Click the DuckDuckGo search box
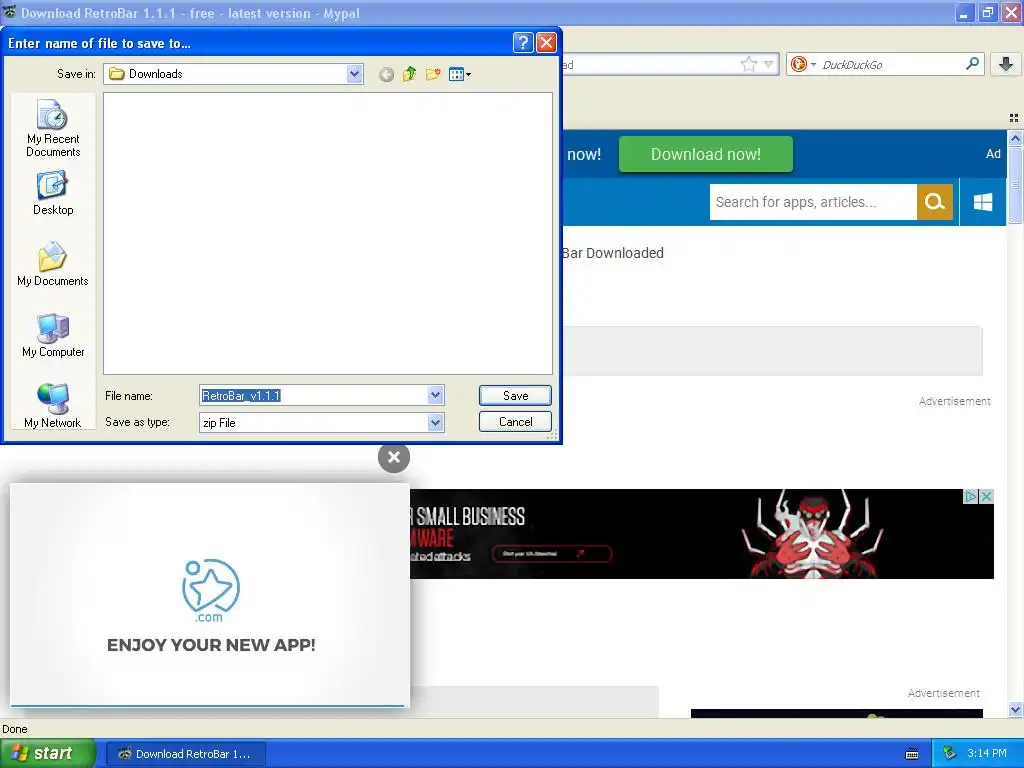The height and width of the screenshot is (768, 1024). pyautogui.click(x=891, y=64)
